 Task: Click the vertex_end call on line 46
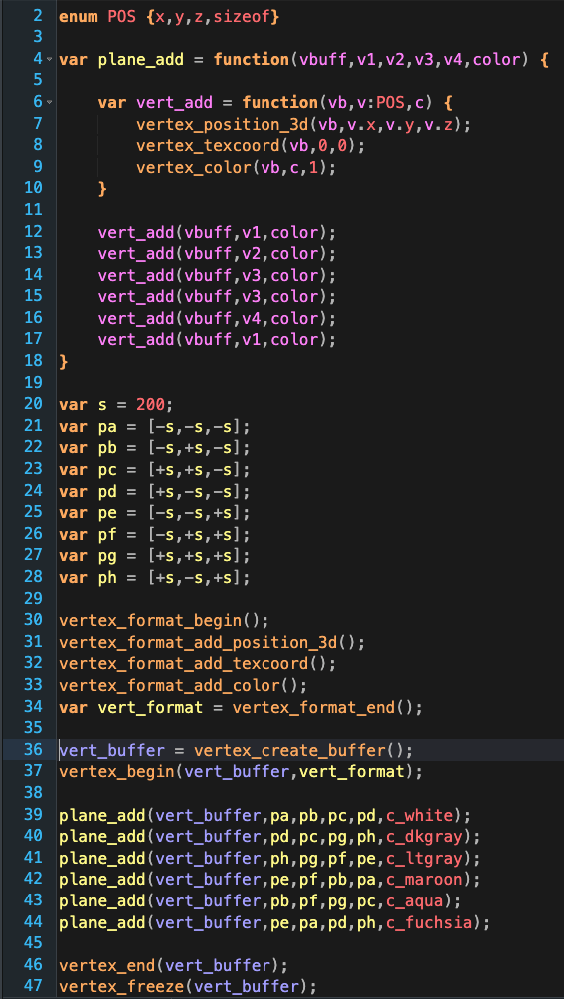tap(106, 965)
